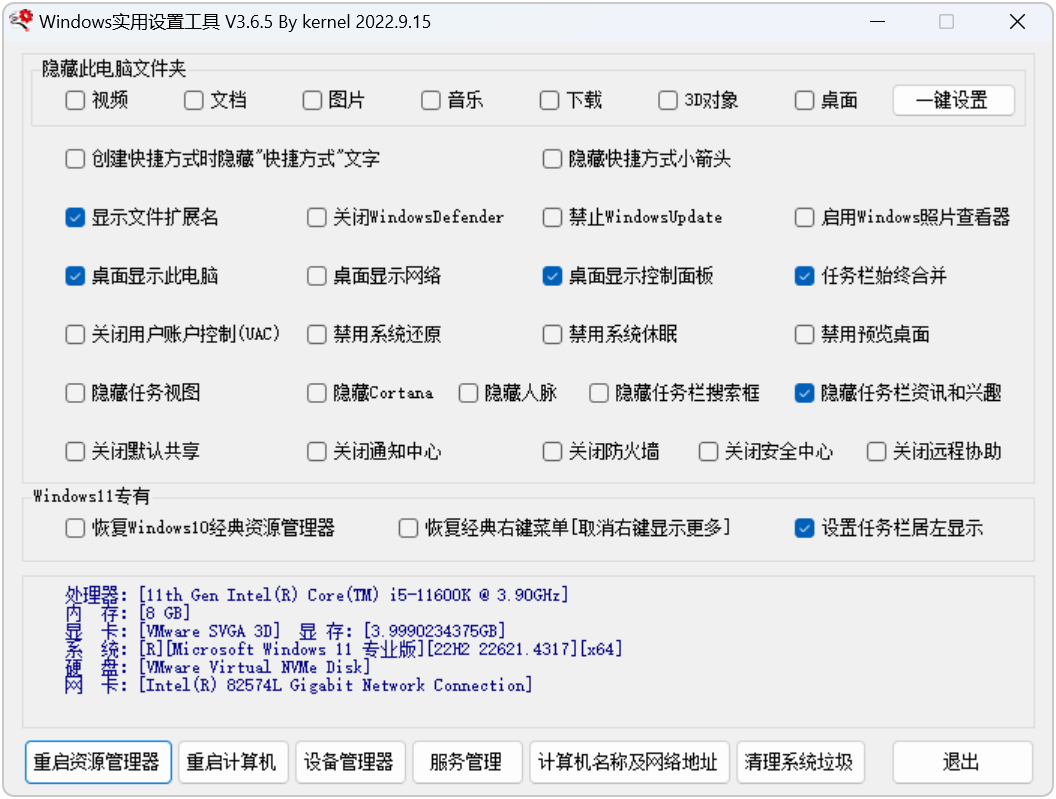The height and width of the screenshot is (799, 1056).
Task: Enable hiding the 视频 folder
Action: [x=75, y=100]
